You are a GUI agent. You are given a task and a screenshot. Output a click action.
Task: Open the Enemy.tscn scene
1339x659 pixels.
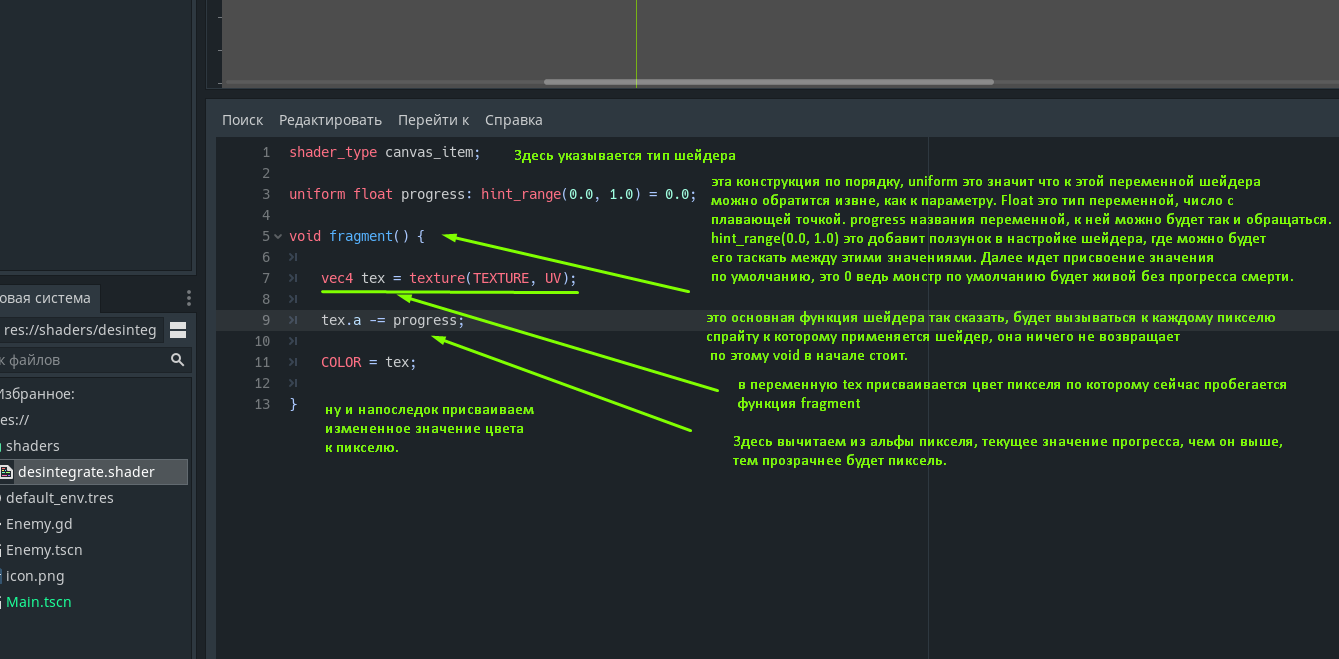(x=43, y=550)
